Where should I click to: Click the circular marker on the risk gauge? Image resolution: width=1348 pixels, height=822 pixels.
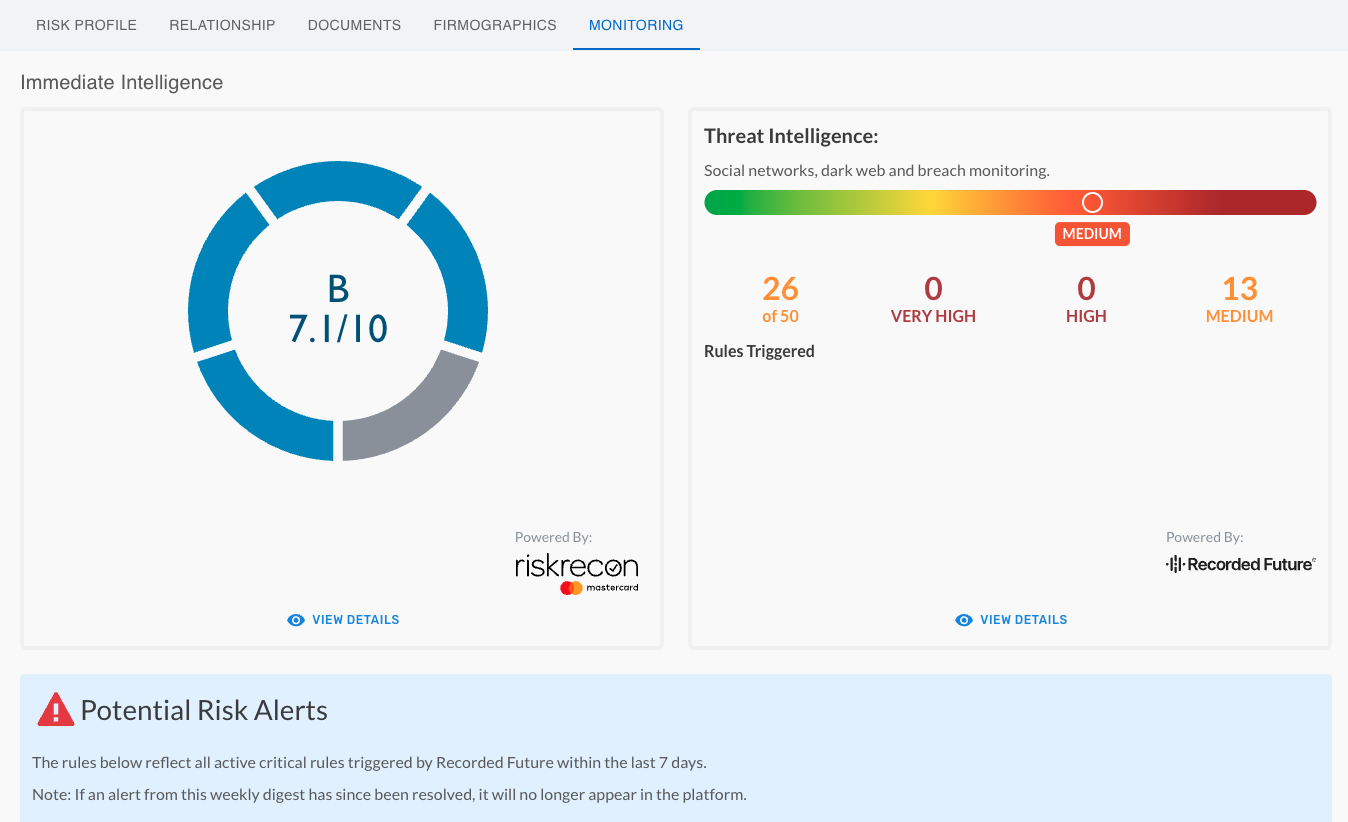click(1092, 202)
